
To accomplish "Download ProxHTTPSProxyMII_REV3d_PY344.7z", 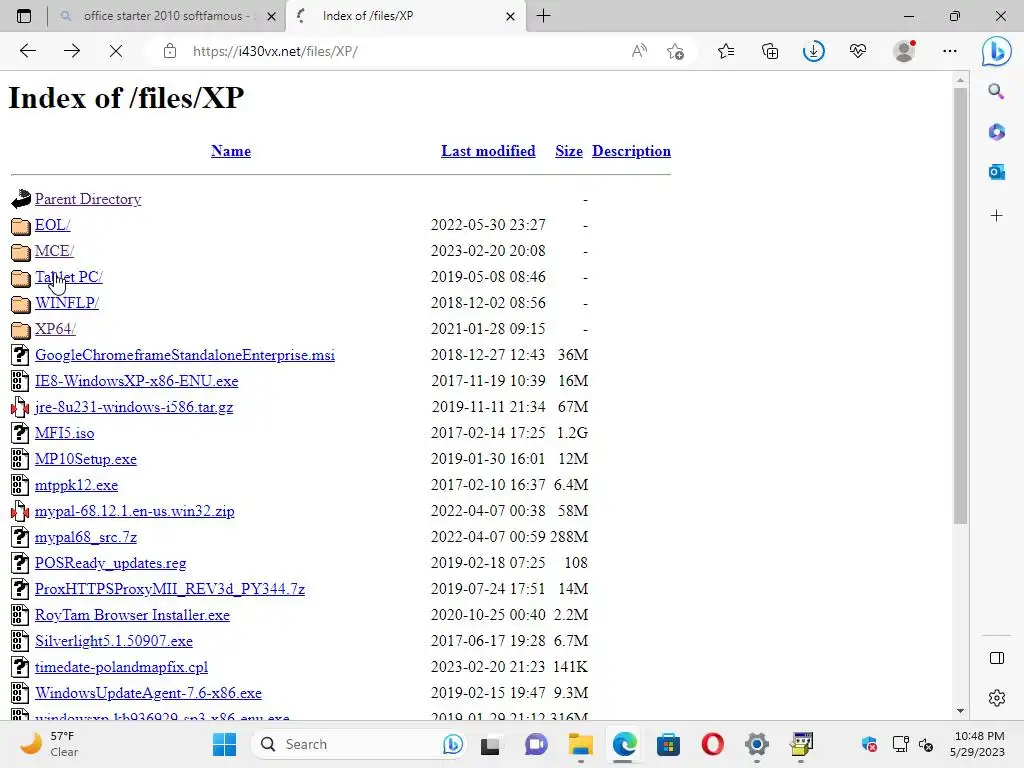I will (x=170, y=589).
